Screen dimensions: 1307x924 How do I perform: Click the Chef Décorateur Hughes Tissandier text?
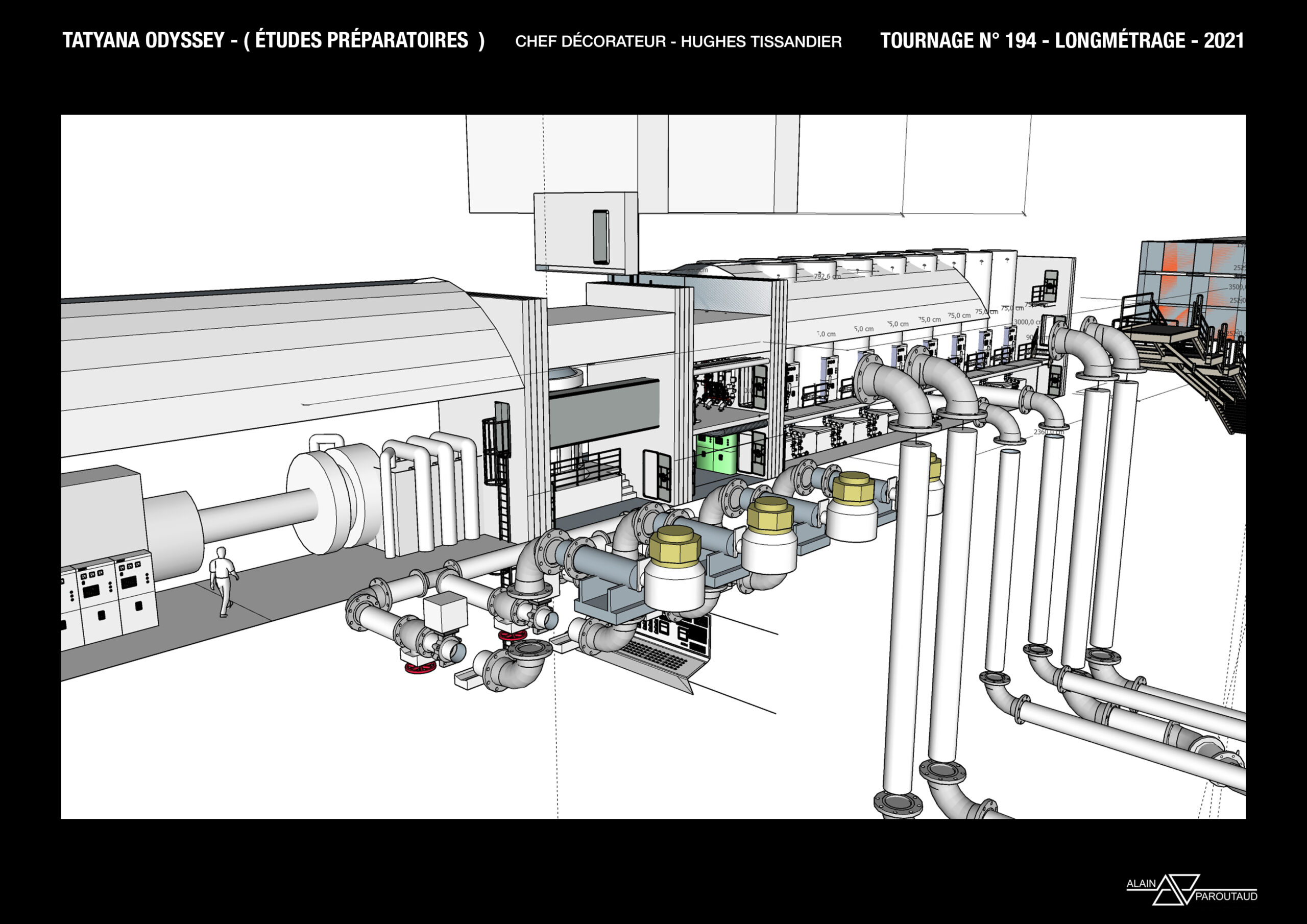point(678,41)
